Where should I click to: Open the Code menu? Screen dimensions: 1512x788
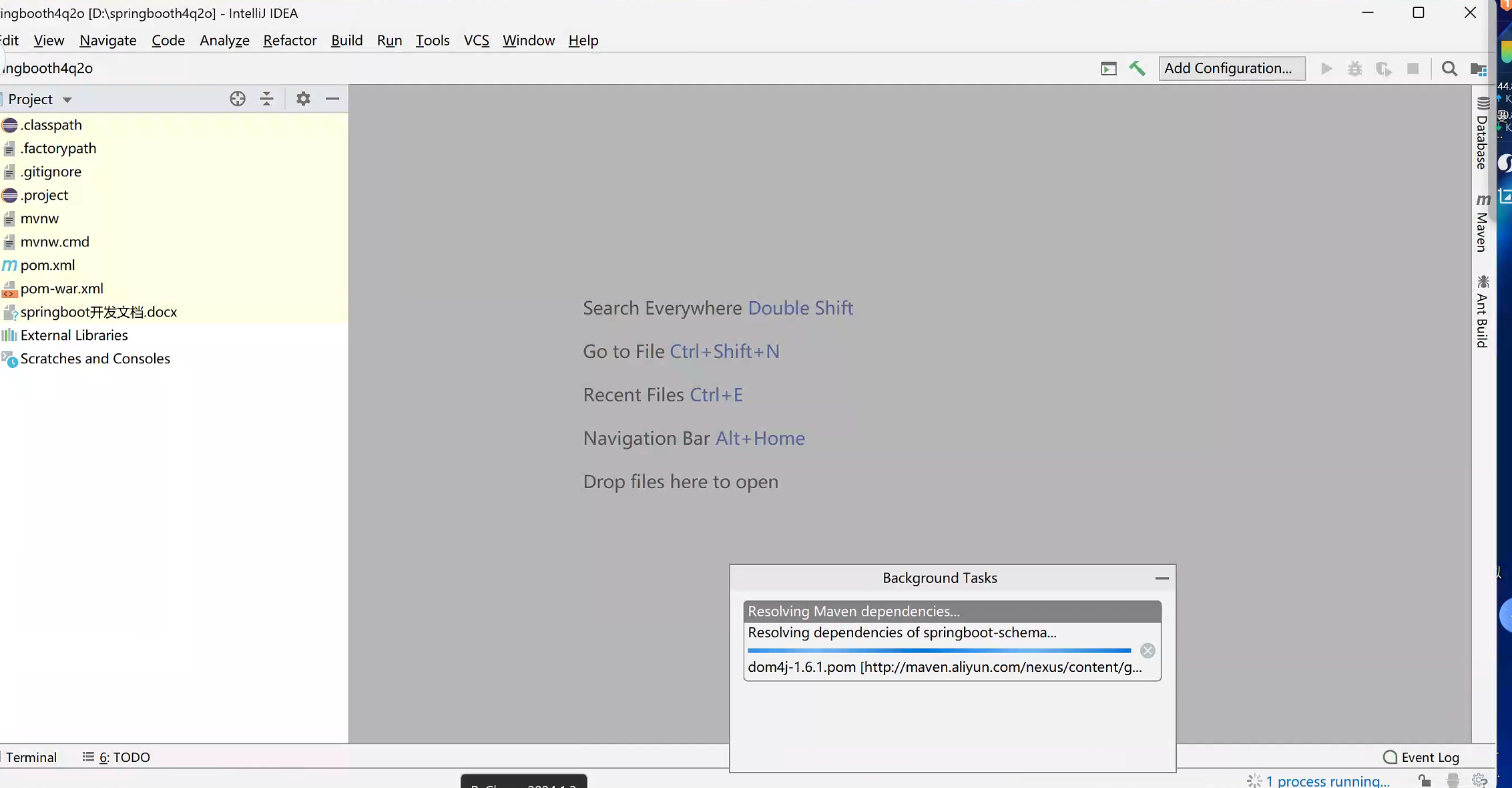tap(168, 41)
